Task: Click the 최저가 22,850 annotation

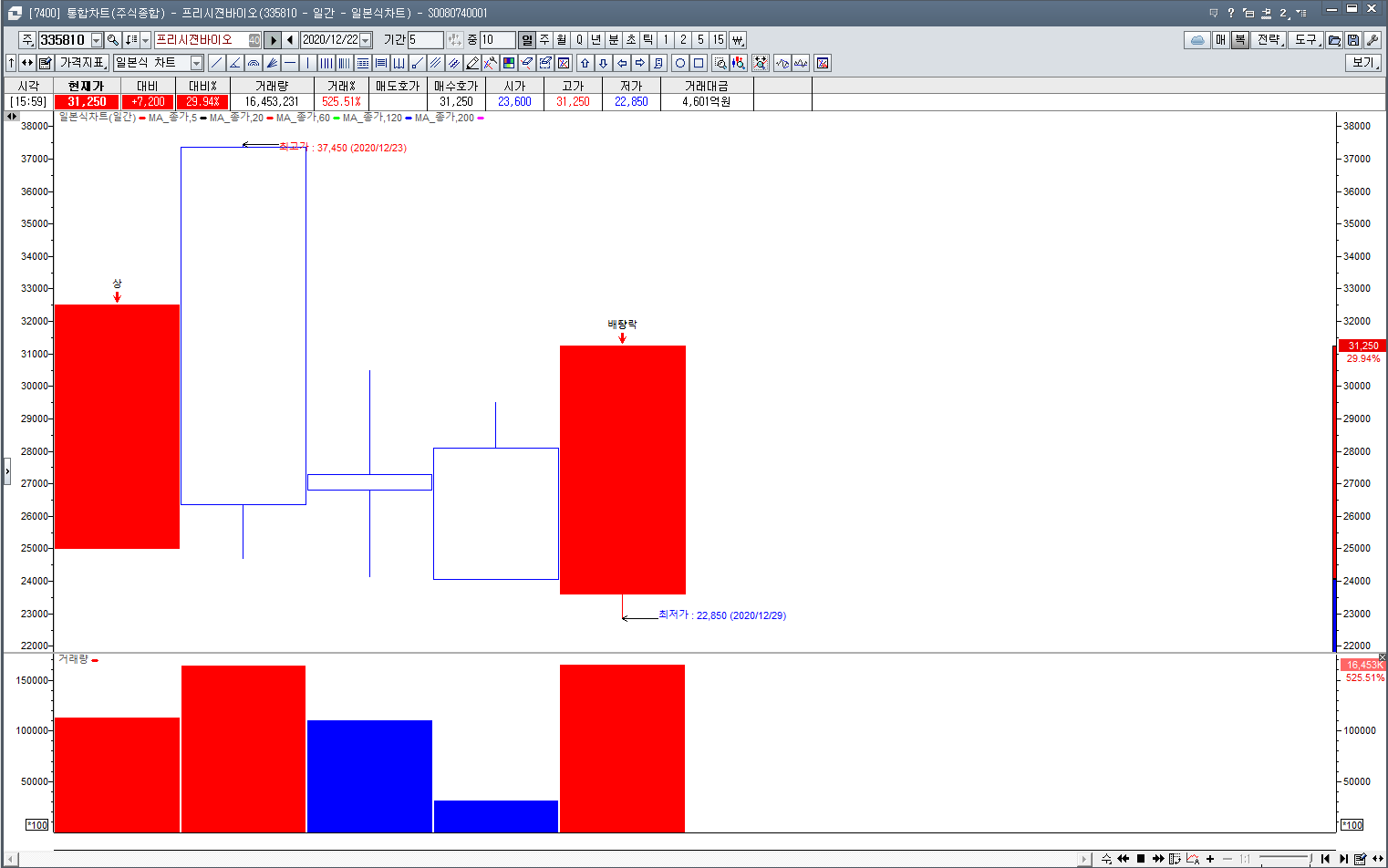Action: pos(722,615)
